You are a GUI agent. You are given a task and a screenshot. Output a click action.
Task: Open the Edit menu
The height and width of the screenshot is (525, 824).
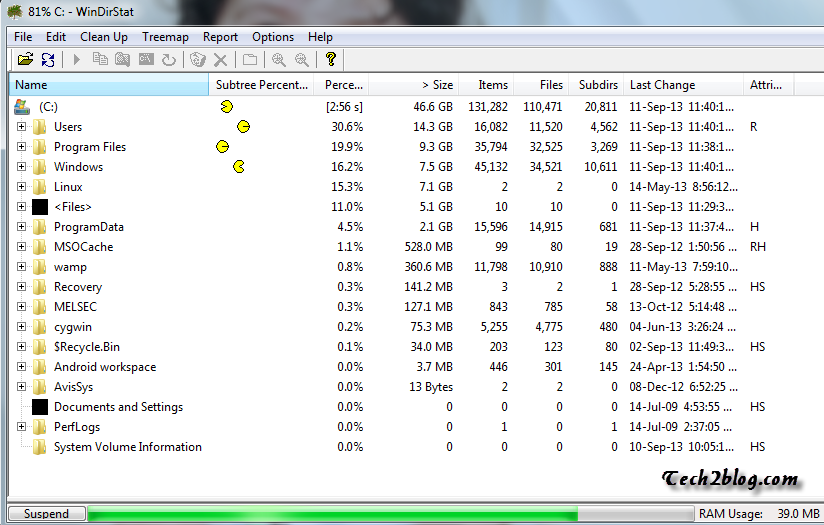[56, 37]
